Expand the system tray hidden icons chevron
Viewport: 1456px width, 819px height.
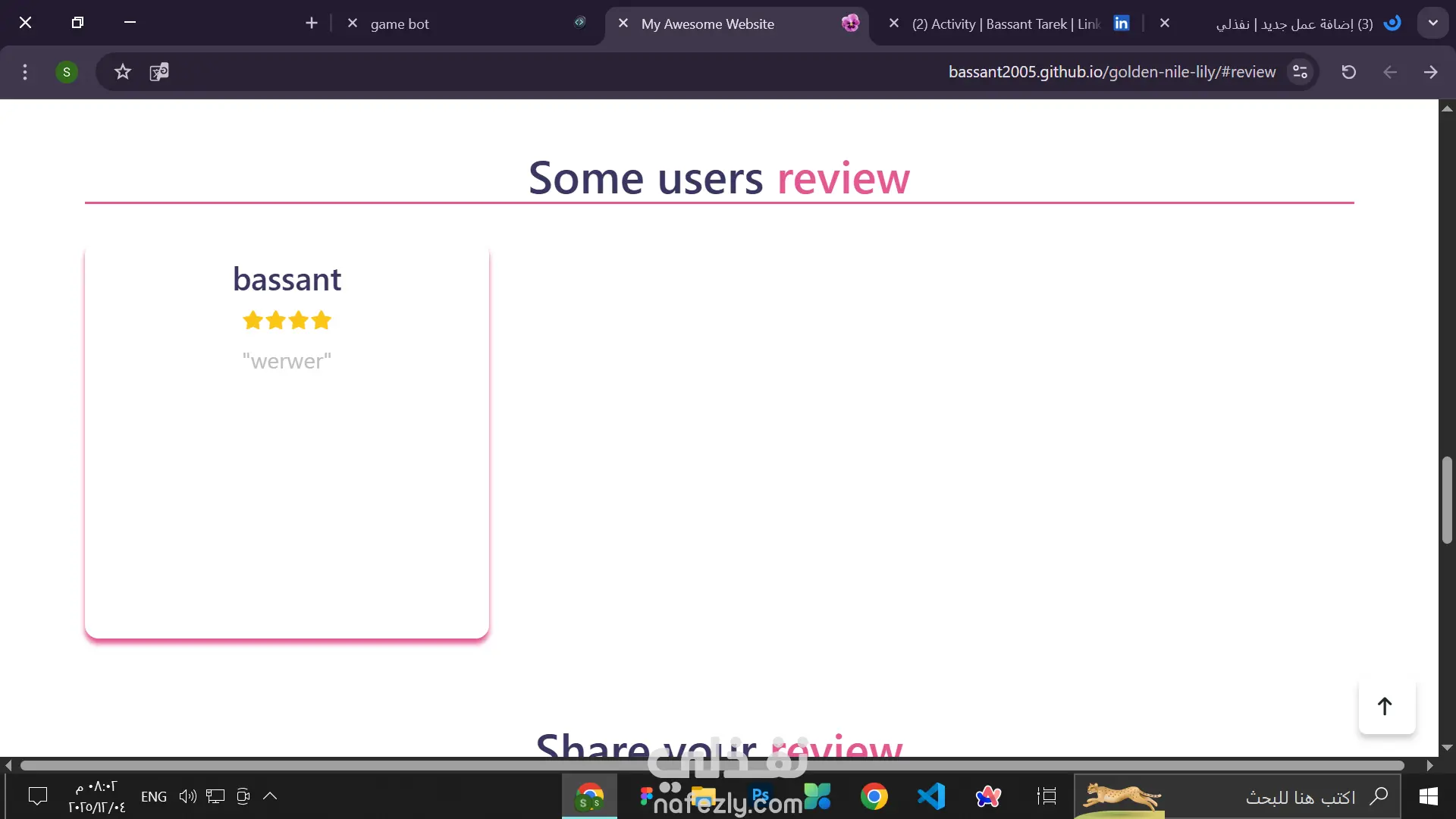[270, 796]
